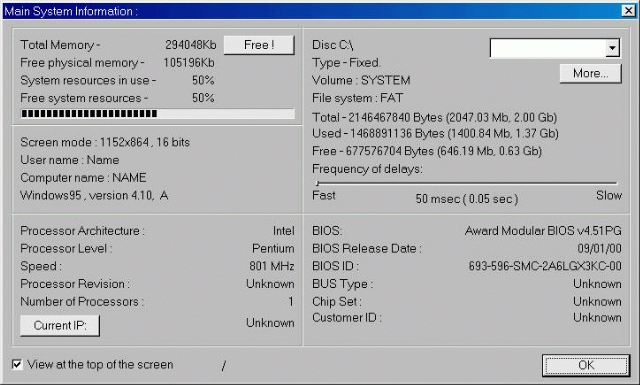
Task: Click the BUS Type : label
Action: tap(342, 284)
